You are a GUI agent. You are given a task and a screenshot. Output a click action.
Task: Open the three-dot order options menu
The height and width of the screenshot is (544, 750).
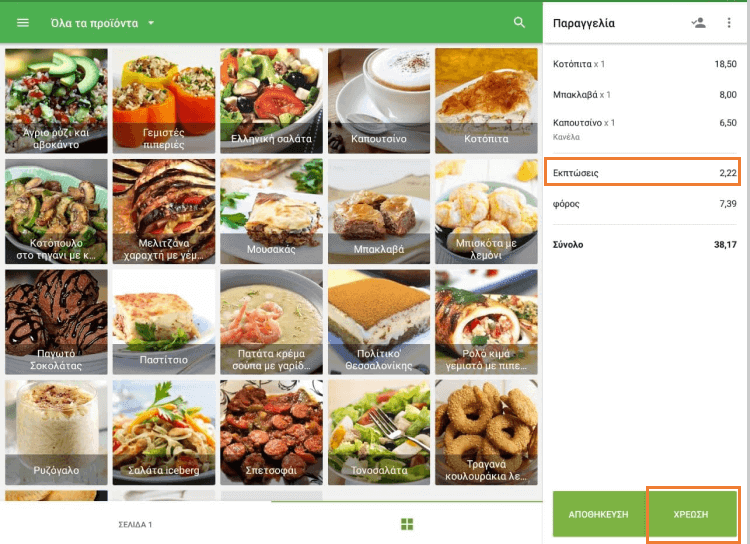728,22
